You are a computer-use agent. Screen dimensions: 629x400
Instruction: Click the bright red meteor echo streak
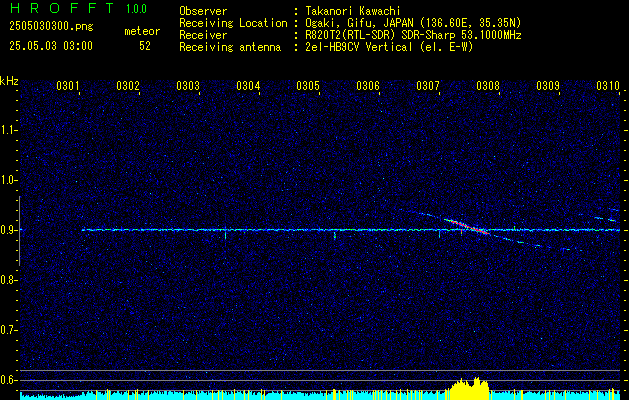pyautogui.click(x=467, y=226)
